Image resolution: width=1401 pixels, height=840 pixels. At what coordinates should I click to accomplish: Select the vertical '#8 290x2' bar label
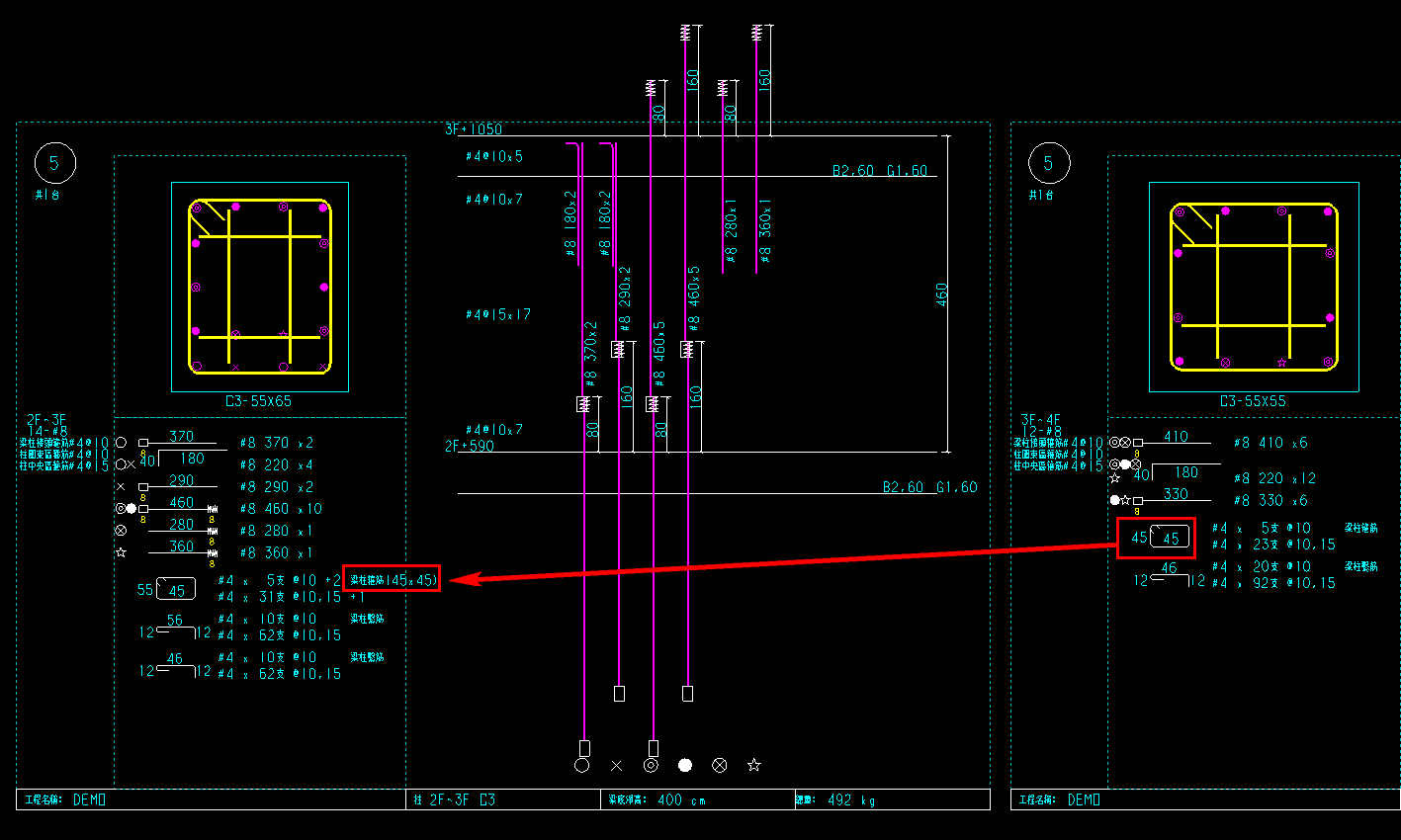click(625, 297)
